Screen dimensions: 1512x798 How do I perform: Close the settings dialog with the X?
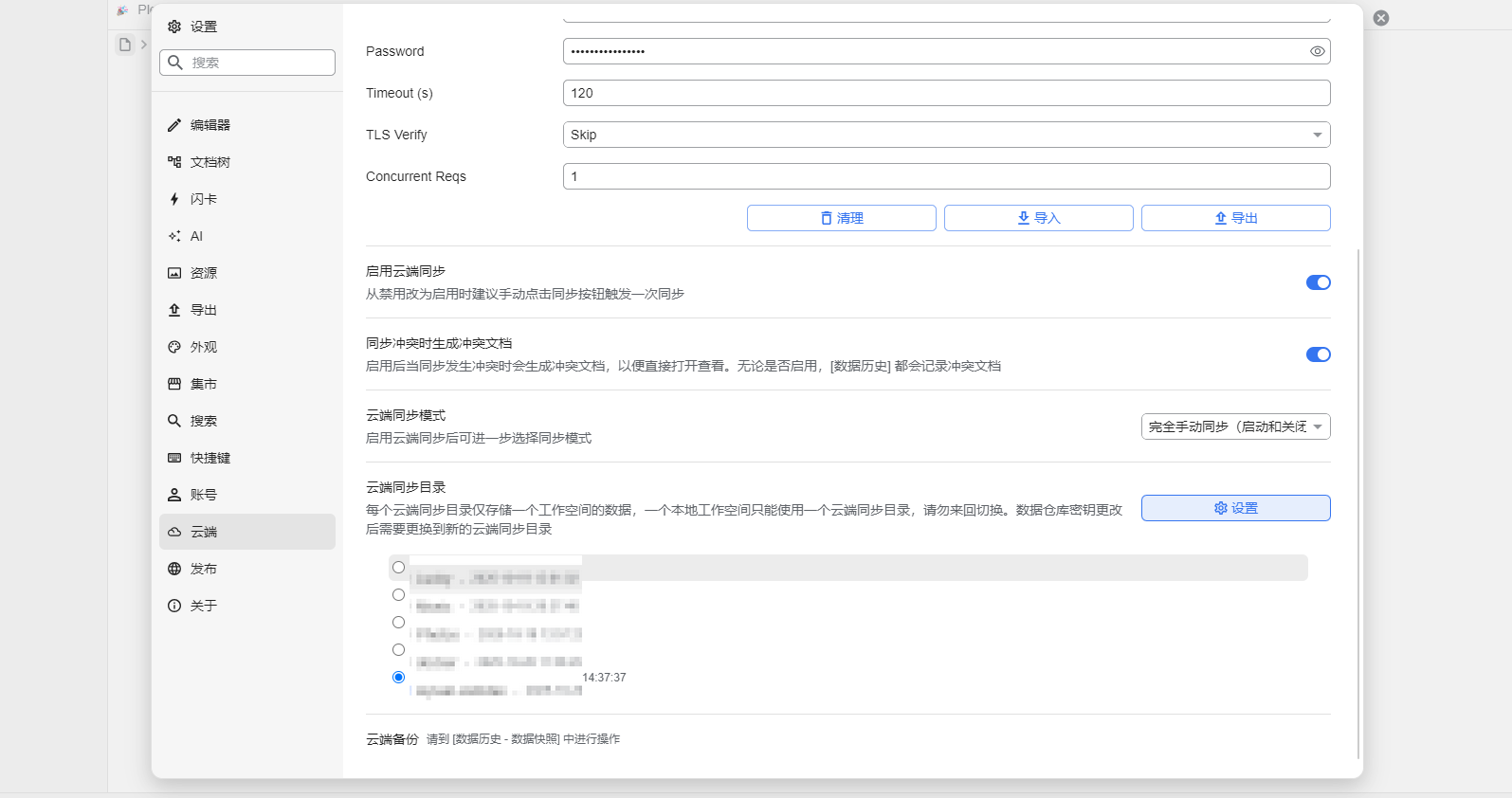[1381, 18]
